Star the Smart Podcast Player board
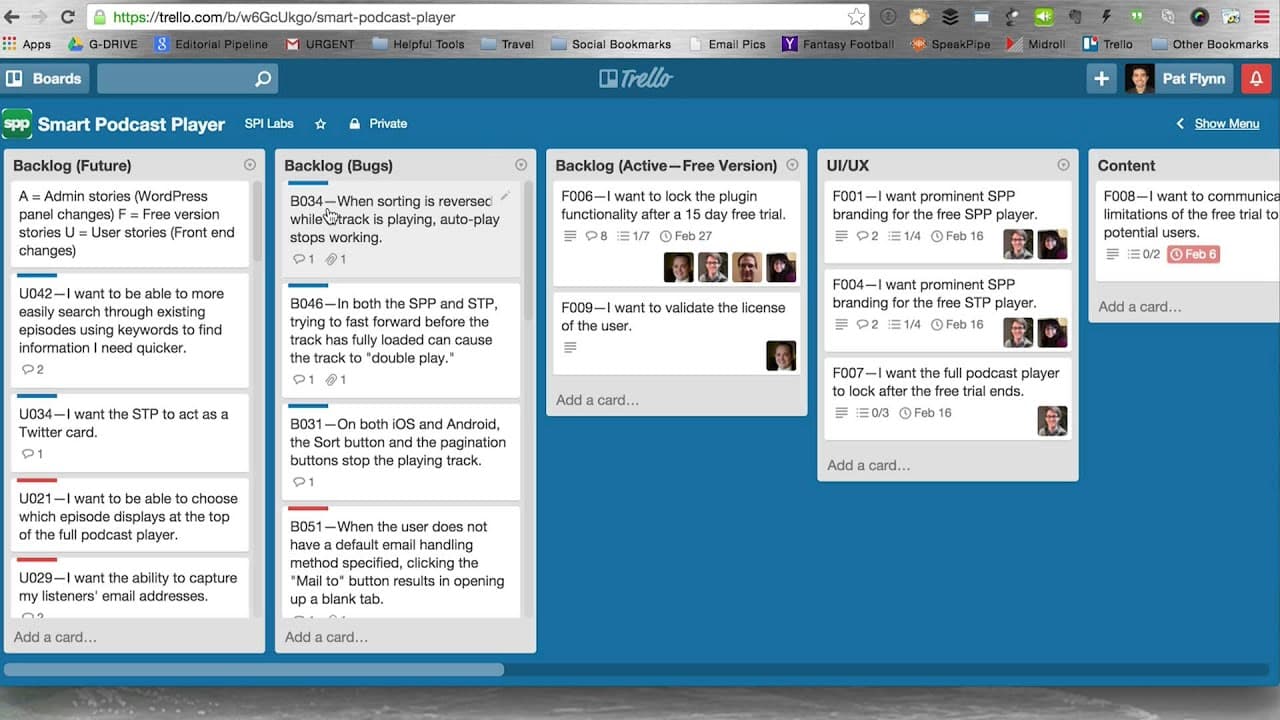The height and width of the screenshot is (720, 1280). [321, 124]
